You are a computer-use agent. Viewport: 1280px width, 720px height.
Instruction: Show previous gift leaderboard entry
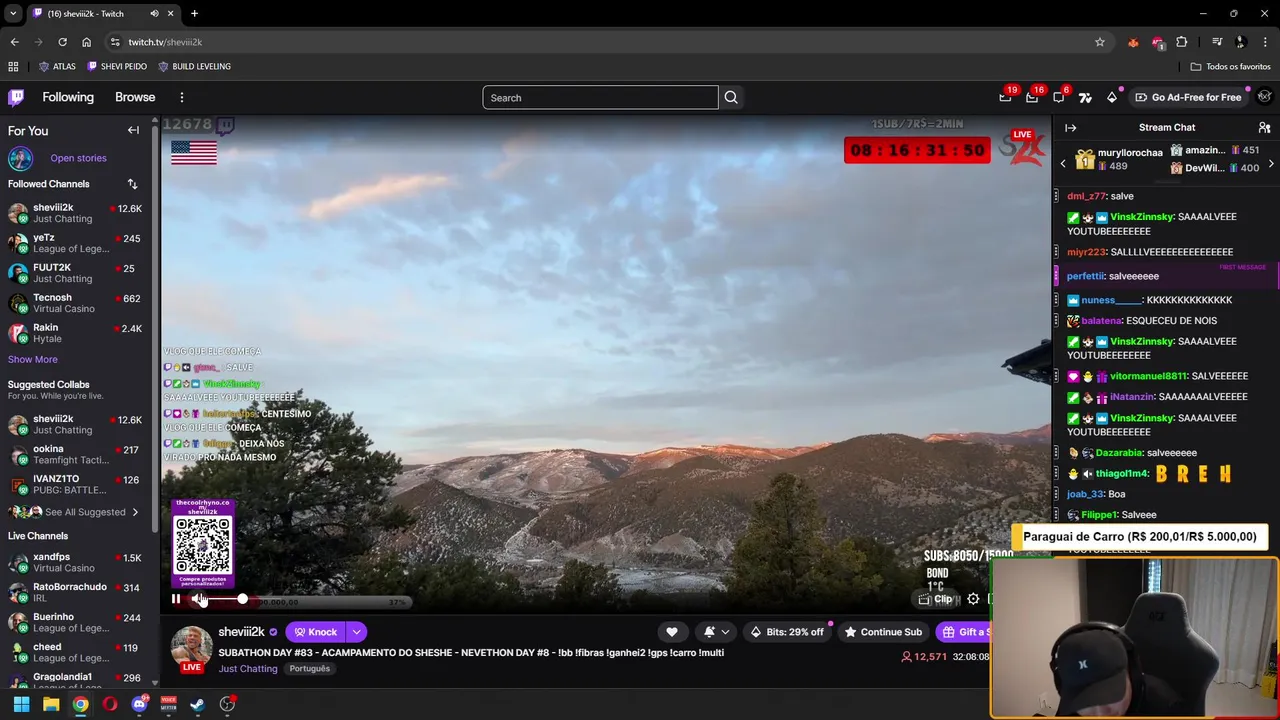pos(1063,164)
